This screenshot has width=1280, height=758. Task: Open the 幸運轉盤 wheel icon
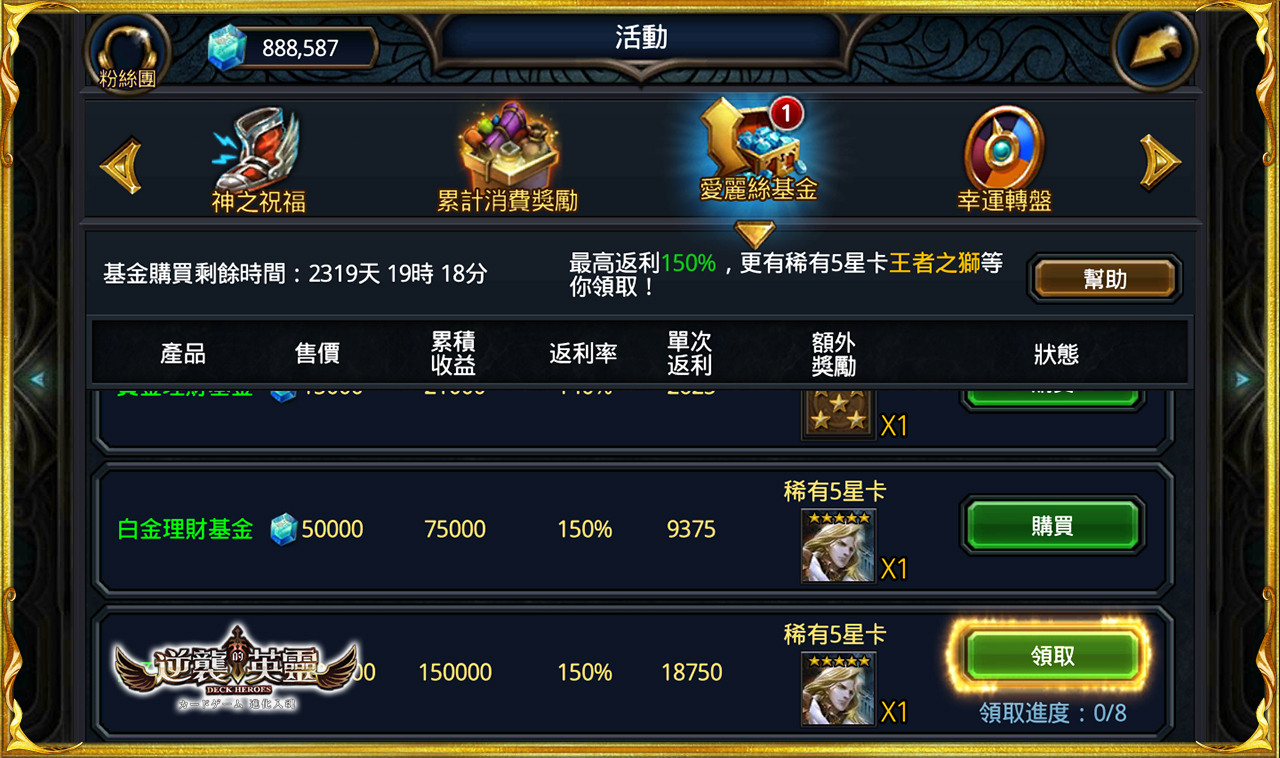click(x=1004, y=148)
